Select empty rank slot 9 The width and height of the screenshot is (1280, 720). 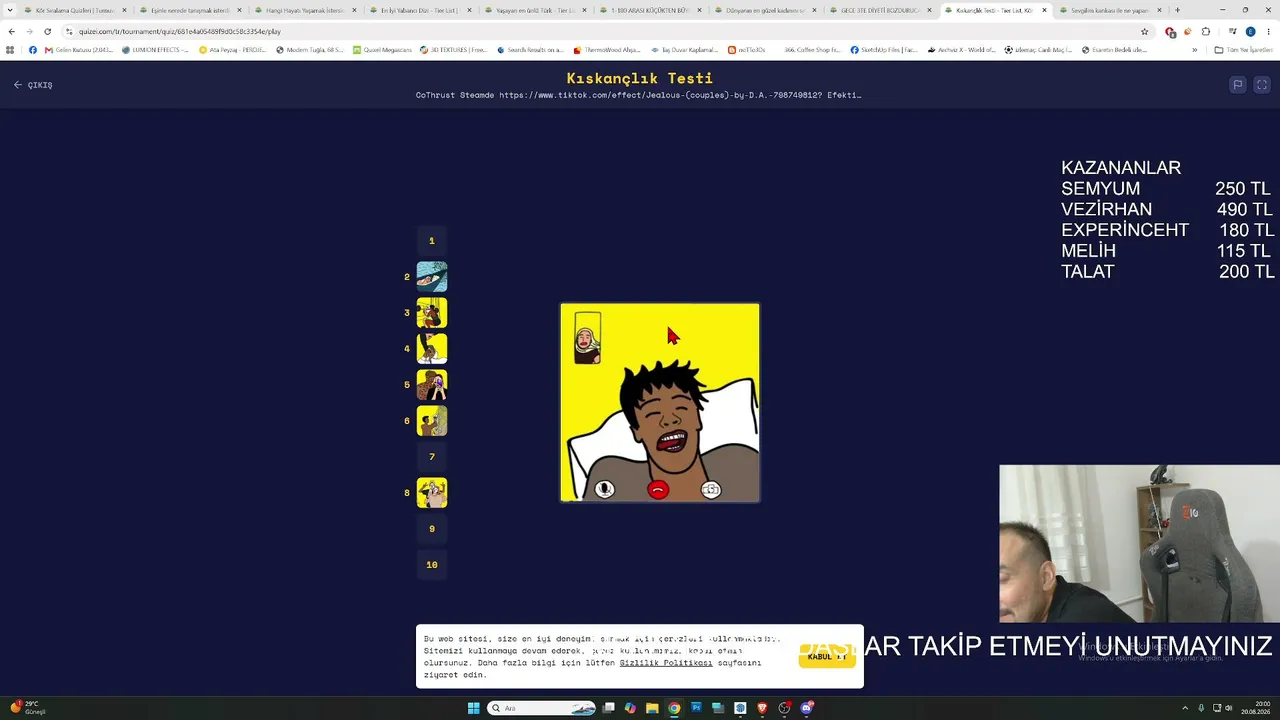coord(432,529)
